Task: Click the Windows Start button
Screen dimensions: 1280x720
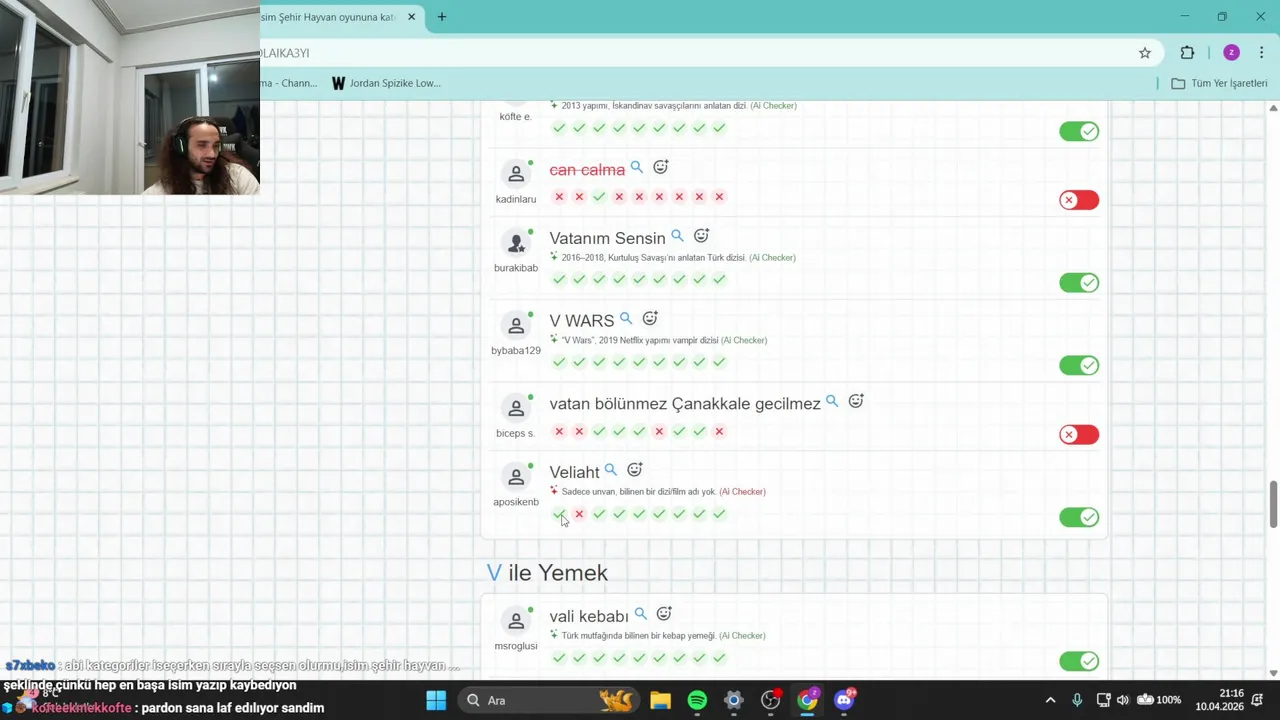Action: pos(436,700)
